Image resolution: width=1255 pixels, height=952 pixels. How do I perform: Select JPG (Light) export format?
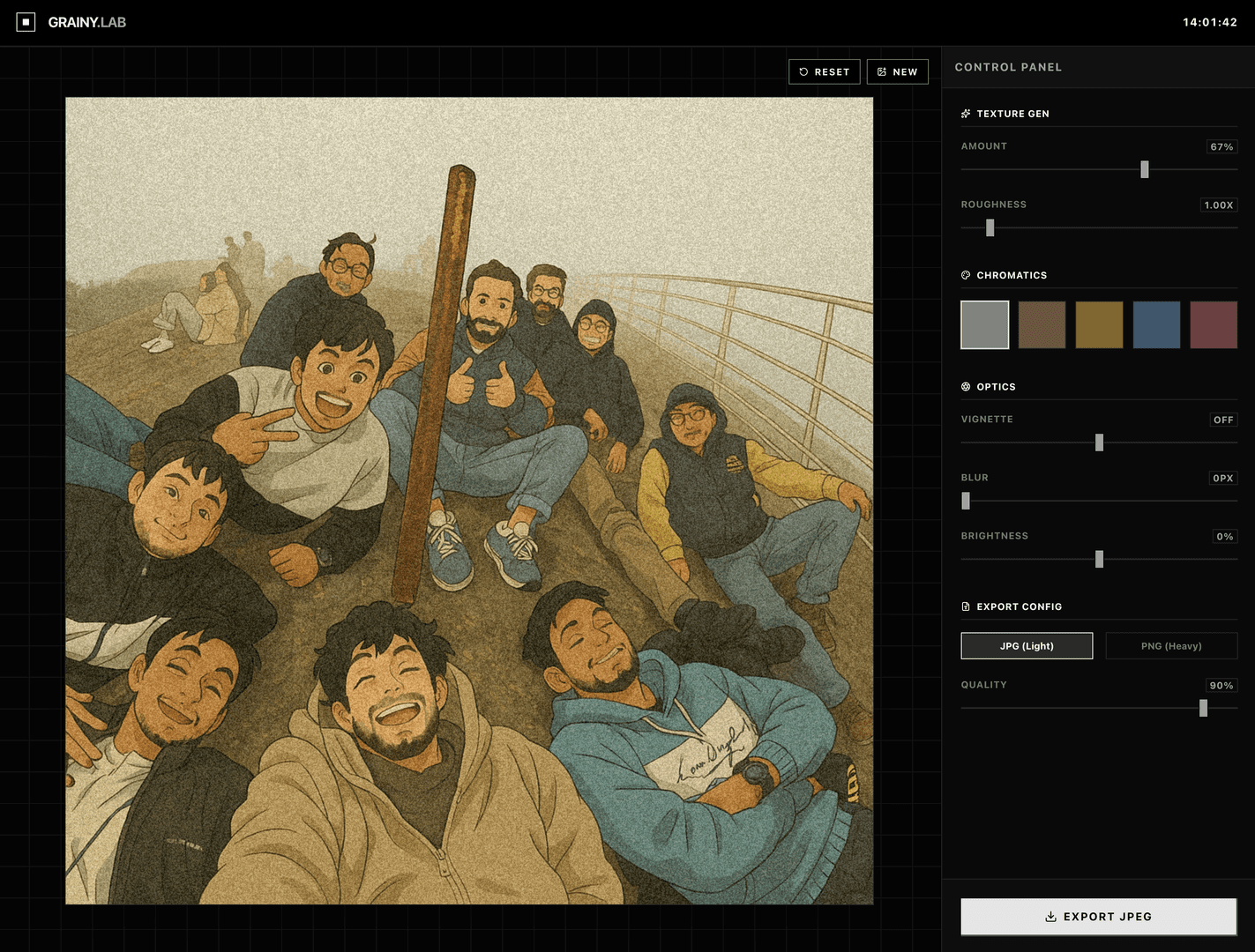[x=1027, y=645]
